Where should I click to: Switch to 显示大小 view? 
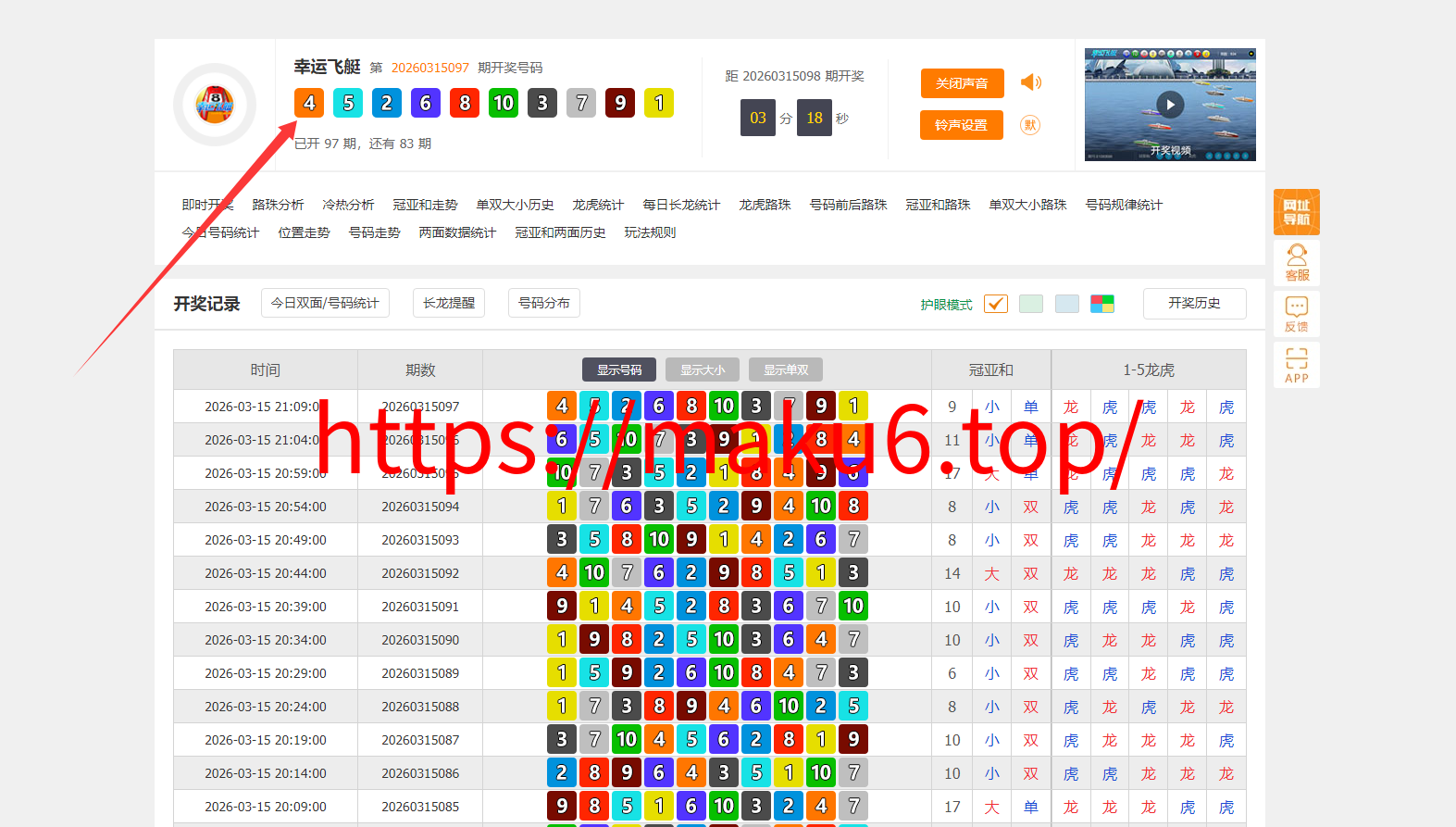(703, 370)
